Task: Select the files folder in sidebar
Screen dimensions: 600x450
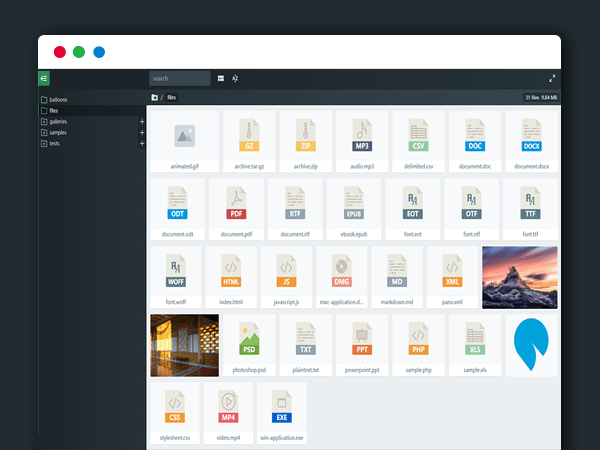Action: point(54,111)
